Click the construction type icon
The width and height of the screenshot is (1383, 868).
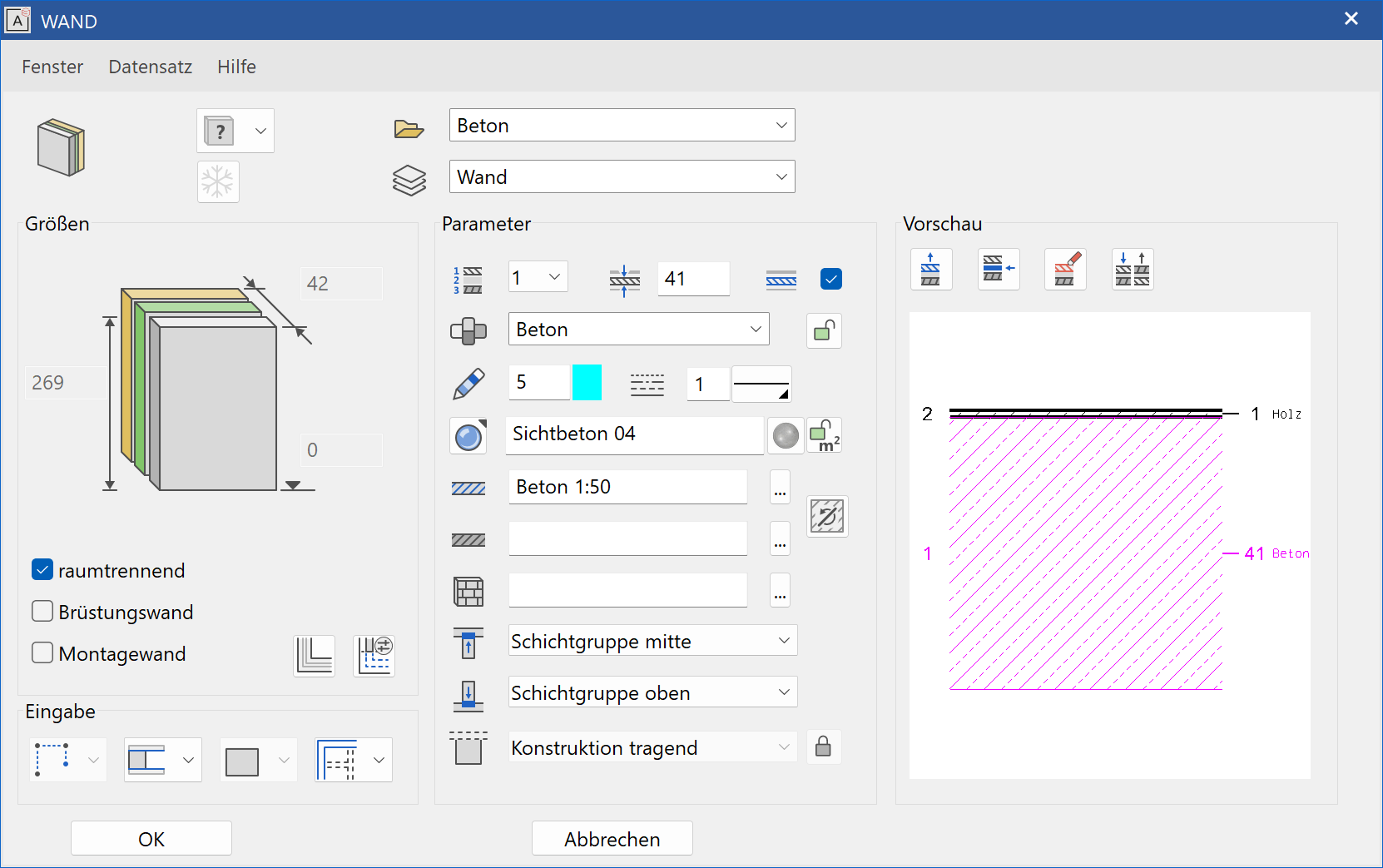click(x=468, y=748)
